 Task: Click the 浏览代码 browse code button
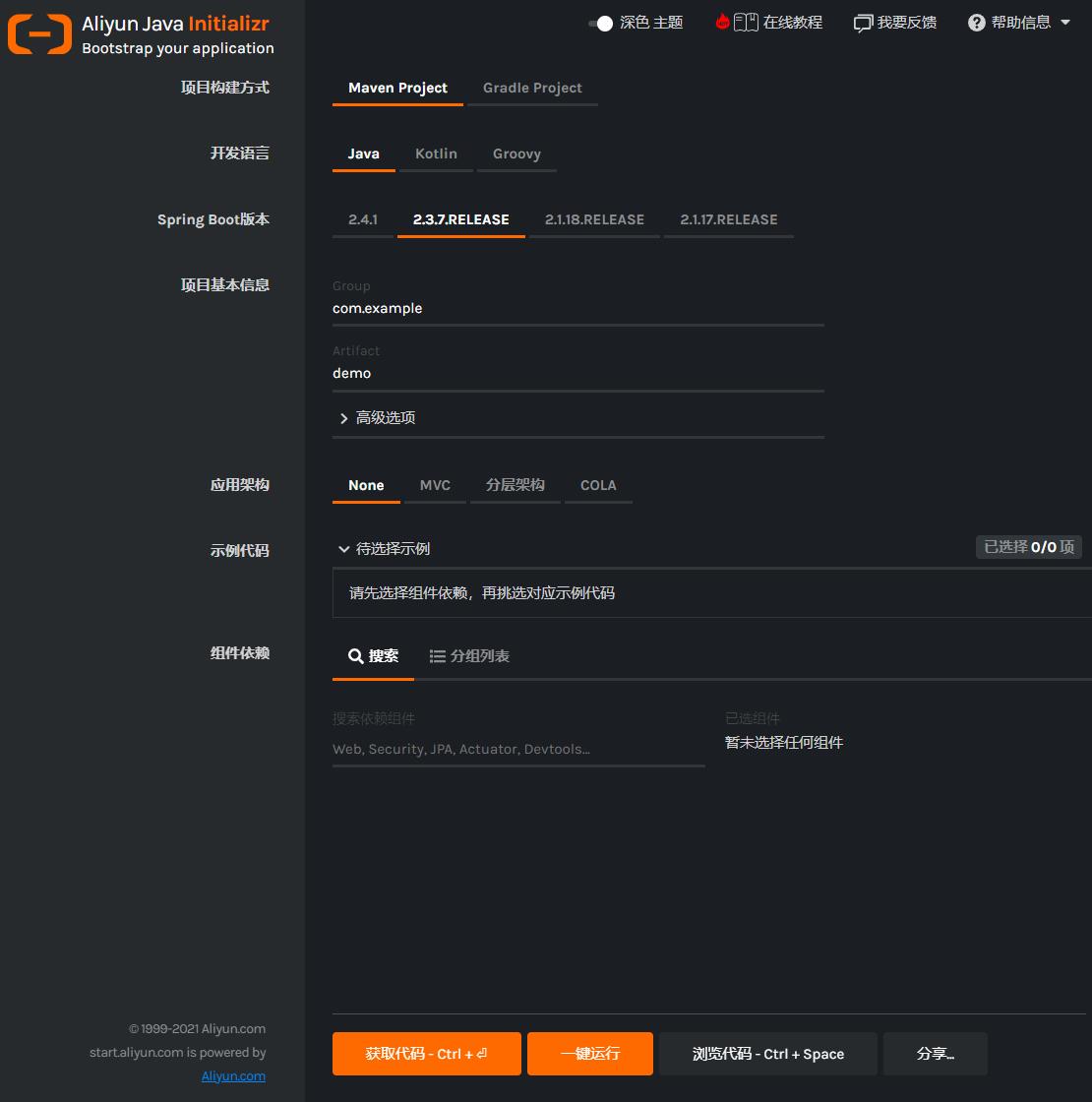(x=768, y=1054)
